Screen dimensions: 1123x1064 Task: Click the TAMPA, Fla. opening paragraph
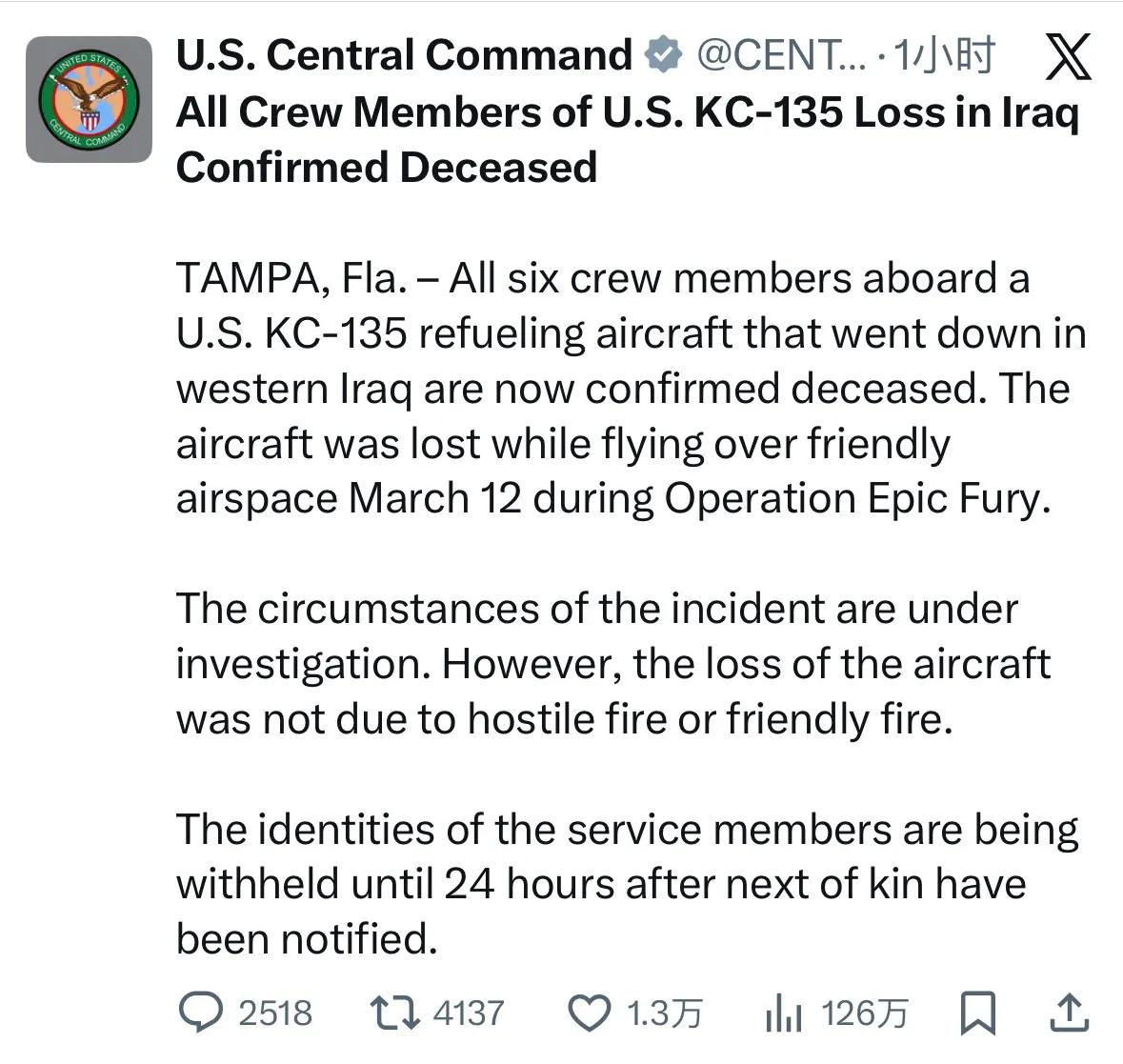[x=629, y=389]
